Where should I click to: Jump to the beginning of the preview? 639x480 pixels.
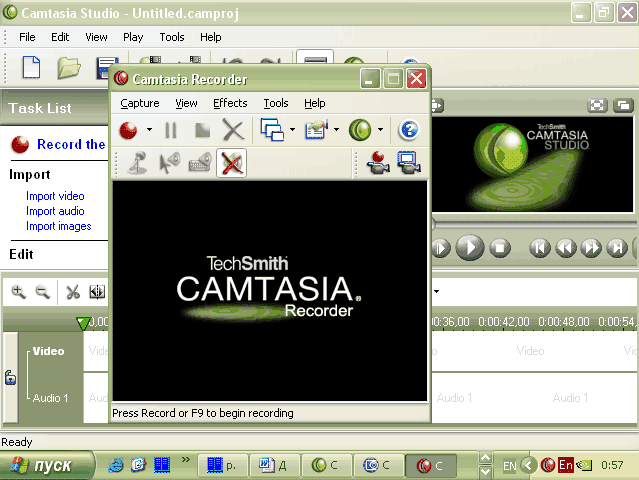tap(540, 247)
